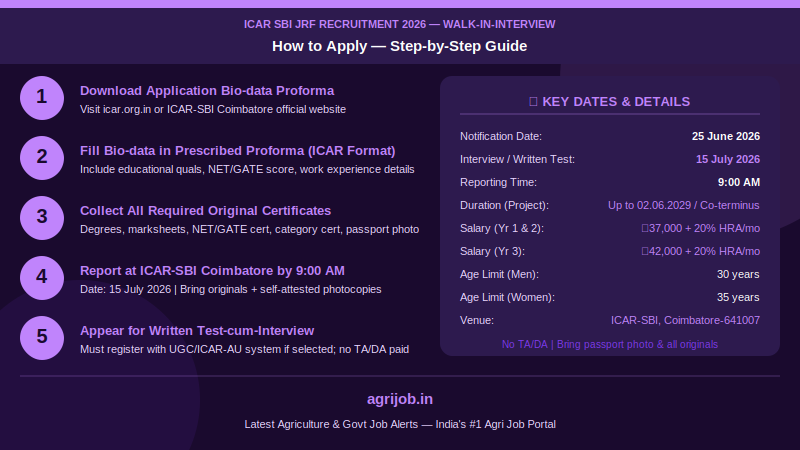The width and height of the screenshot is (800, 450).
Task: Click the step 4 number circle
Action: [x=42, y=278]
